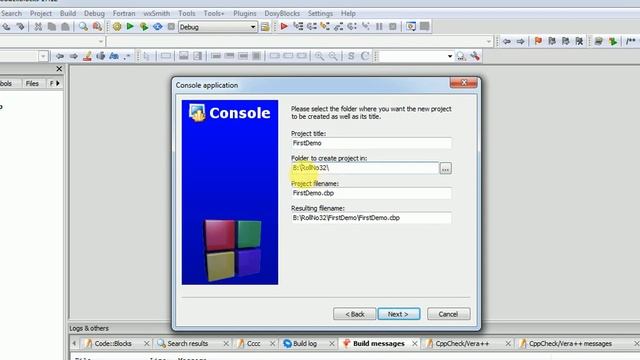Click Cancel in Console application dialog
The width and height of the screenshot is (640, 360).
(448, 314)
